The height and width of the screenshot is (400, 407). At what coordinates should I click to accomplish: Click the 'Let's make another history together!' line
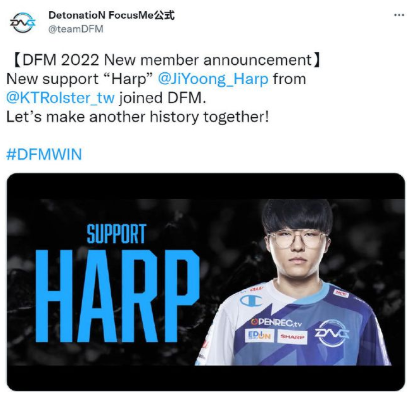click(x=137, y=117)
